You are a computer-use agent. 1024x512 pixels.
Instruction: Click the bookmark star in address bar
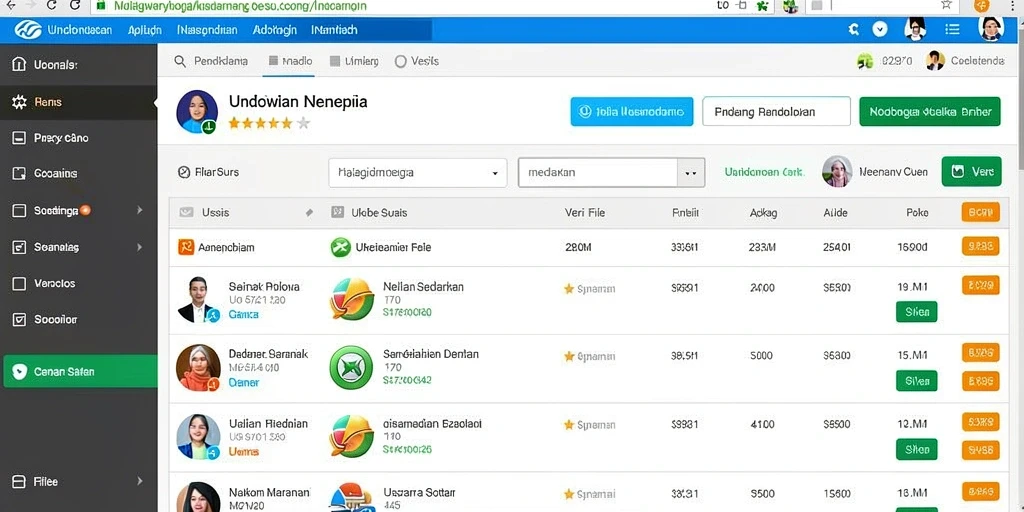(x=946, y=5)
